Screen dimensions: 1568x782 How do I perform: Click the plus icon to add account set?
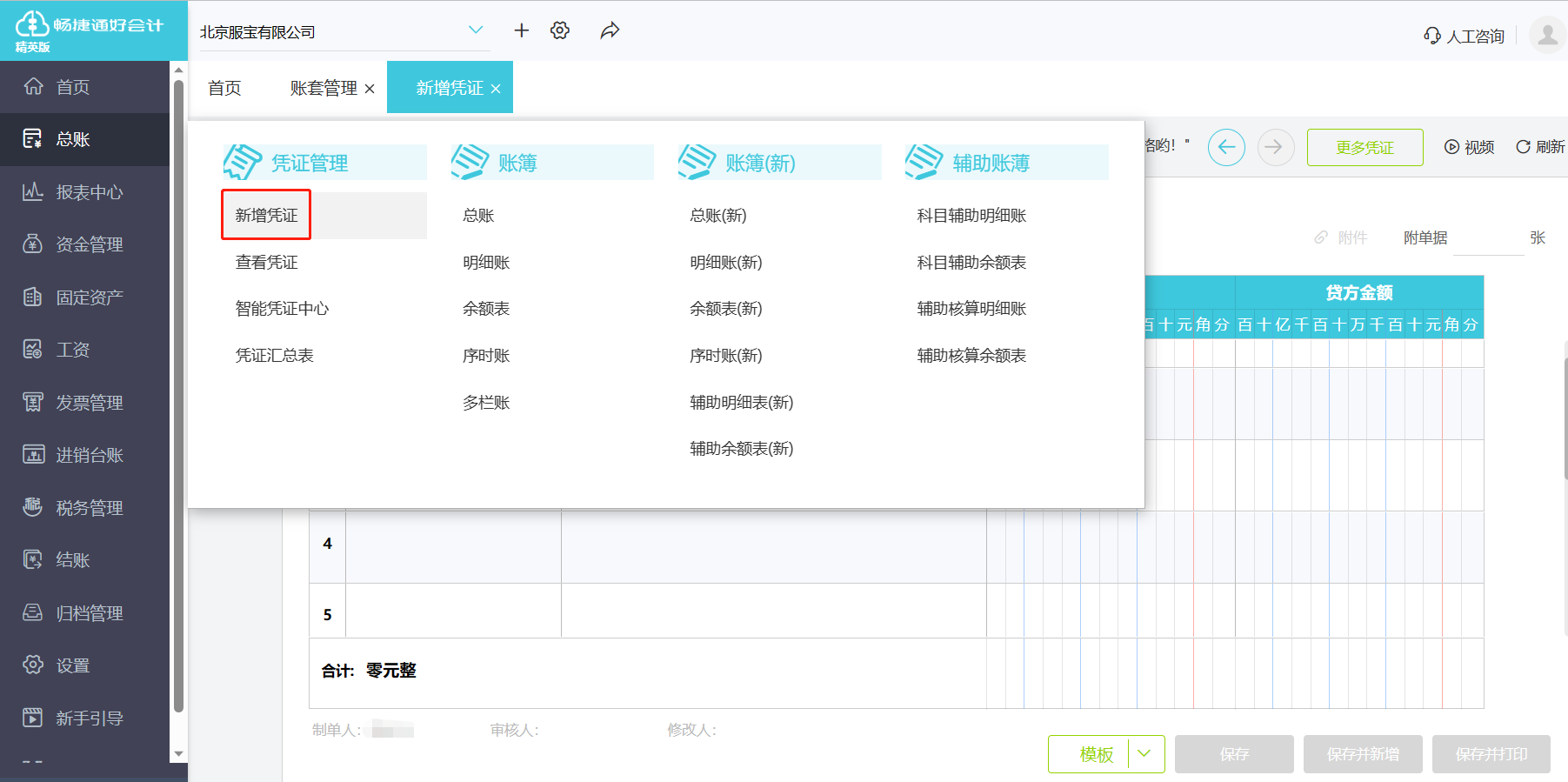click(x=522, y=30)
